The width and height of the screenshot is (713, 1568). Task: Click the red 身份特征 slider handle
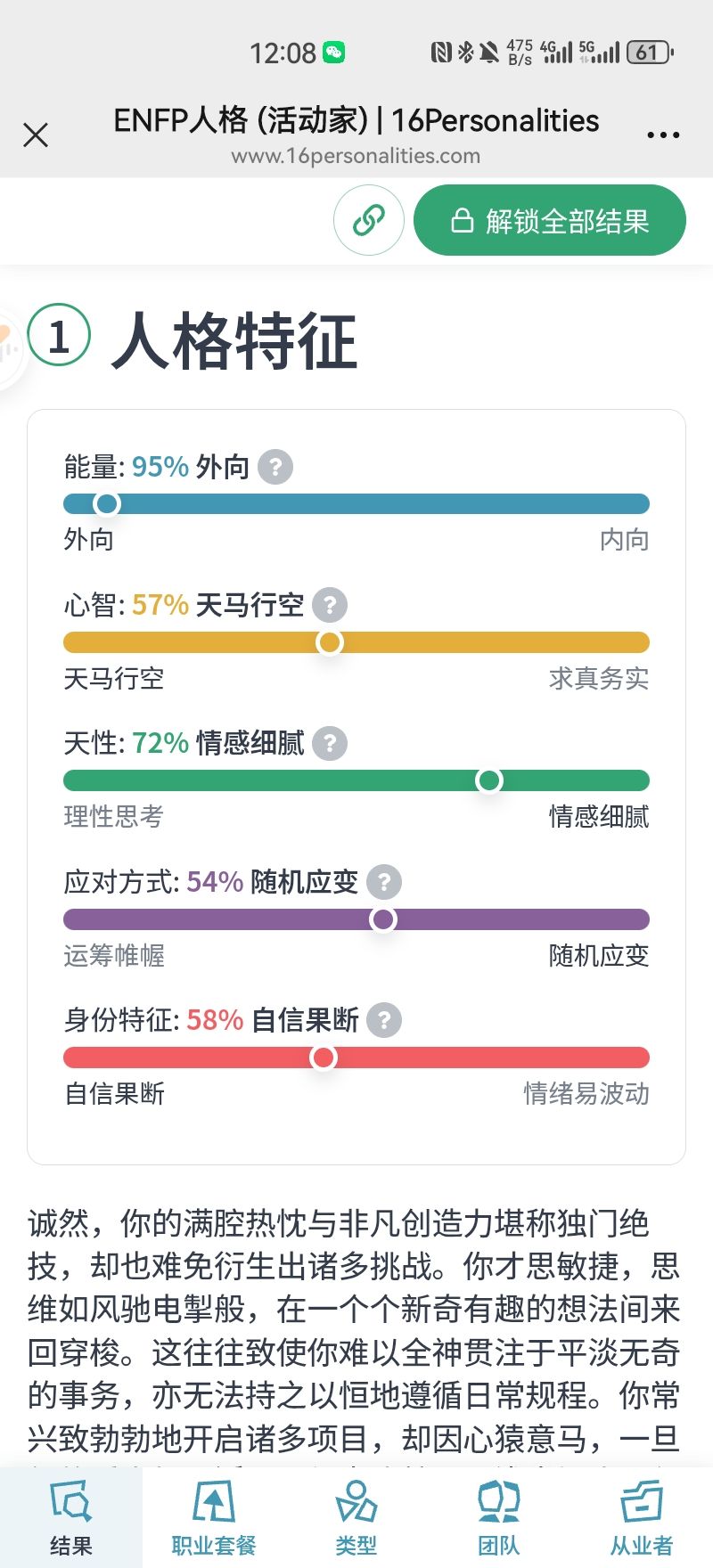pyautogui.click(x=323, y=1058)
